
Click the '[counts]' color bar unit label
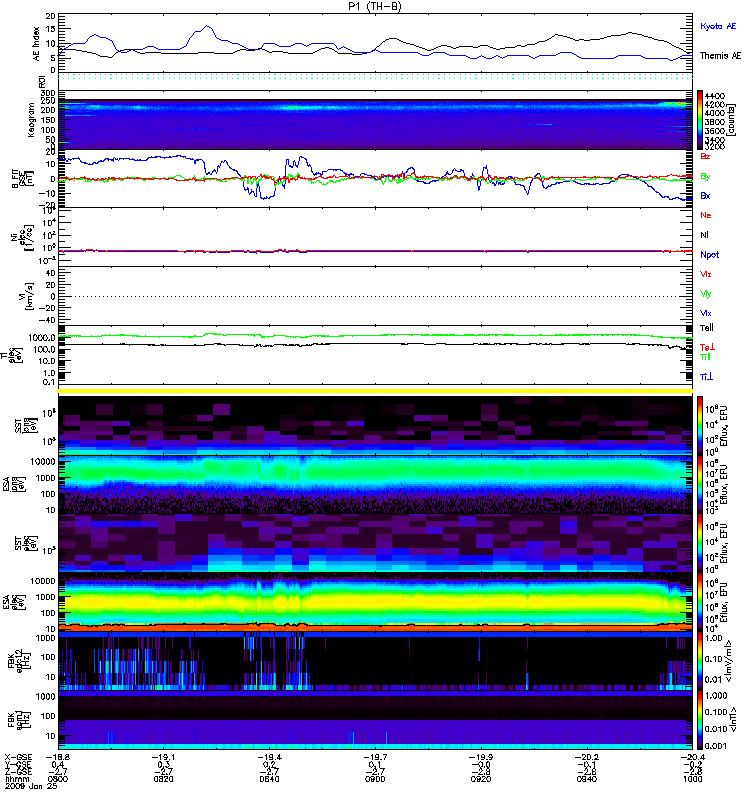pos(732,120)
